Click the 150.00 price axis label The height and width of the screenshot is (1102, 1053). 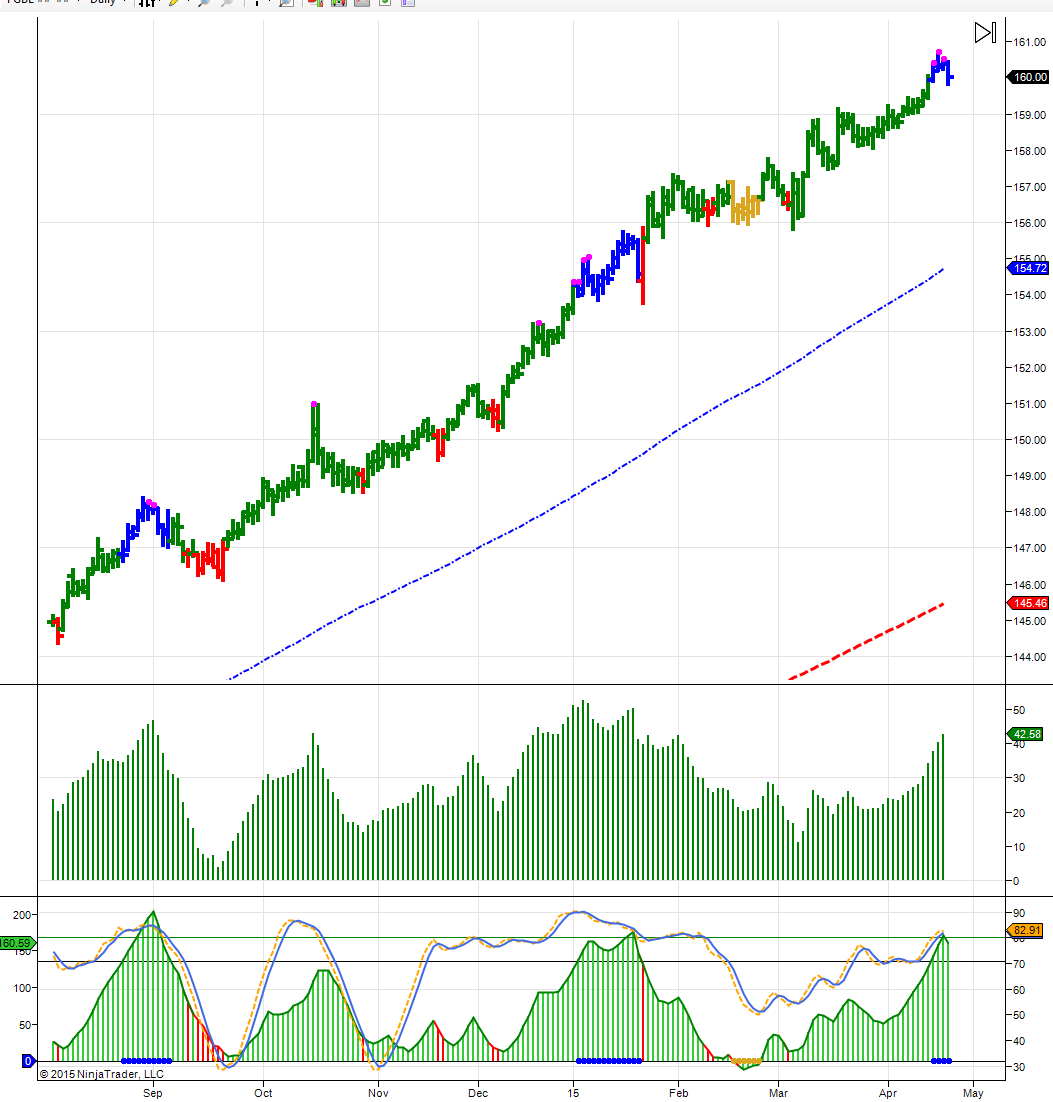[x=1029, y=440]
